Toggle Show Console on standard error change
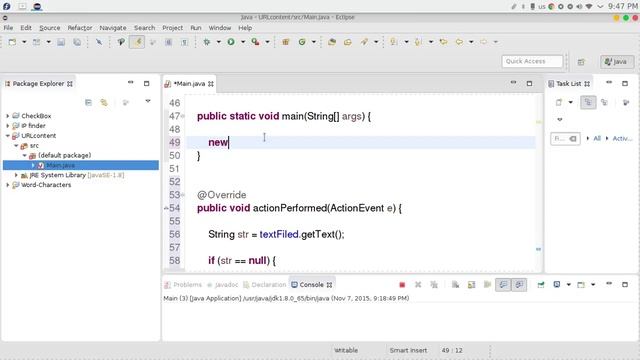 pos(519,285)
